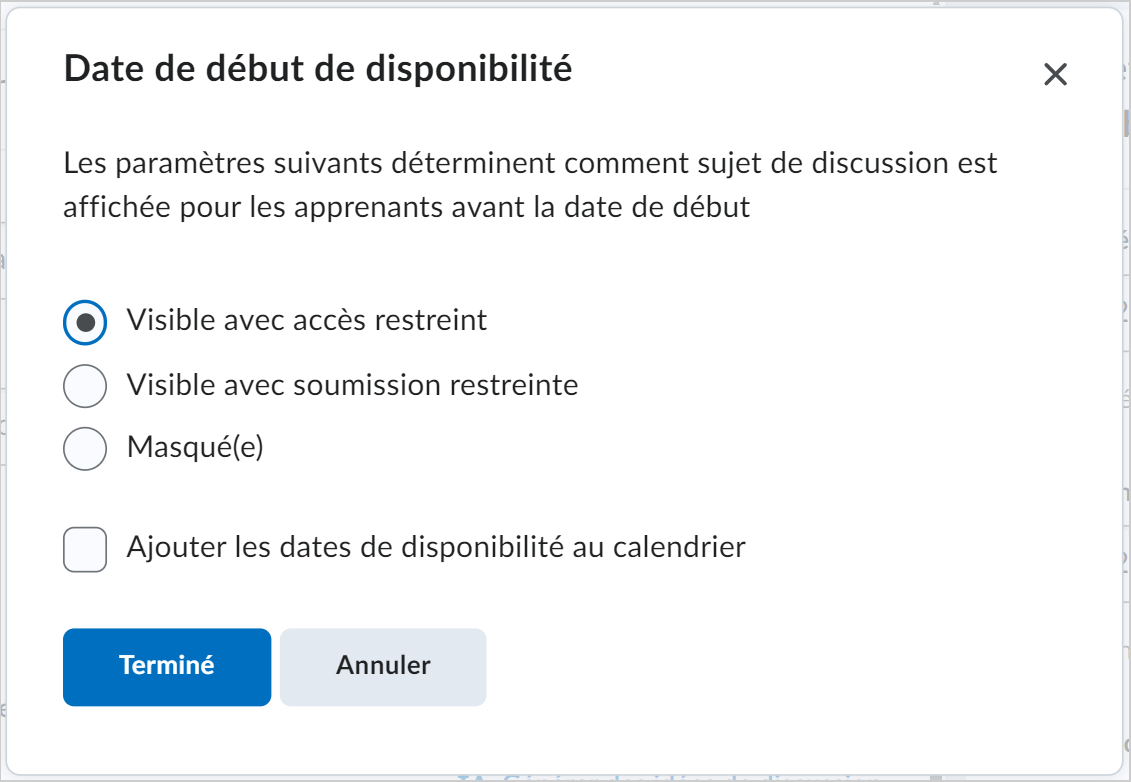Click the blue Terminé button

167,667
